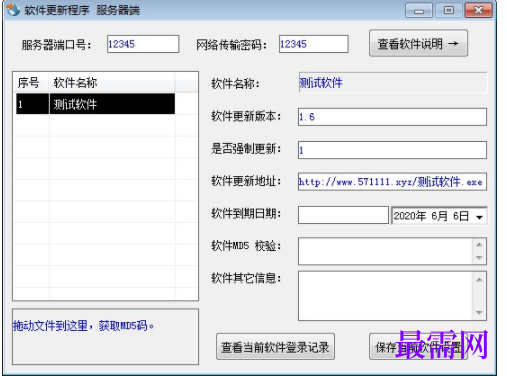Close the 软件更新程序 window
Viewport: 507px width, 376px height.
tap(478, 11)
